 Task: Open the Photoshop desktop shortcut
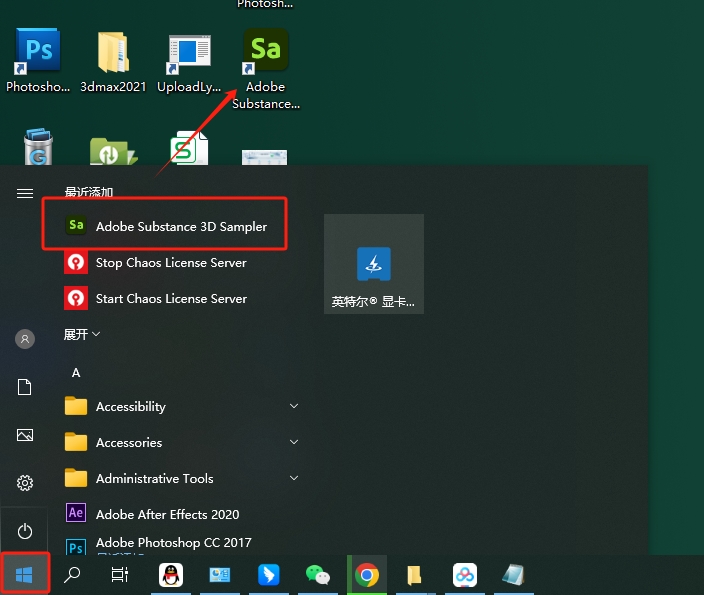coord(38,58)
